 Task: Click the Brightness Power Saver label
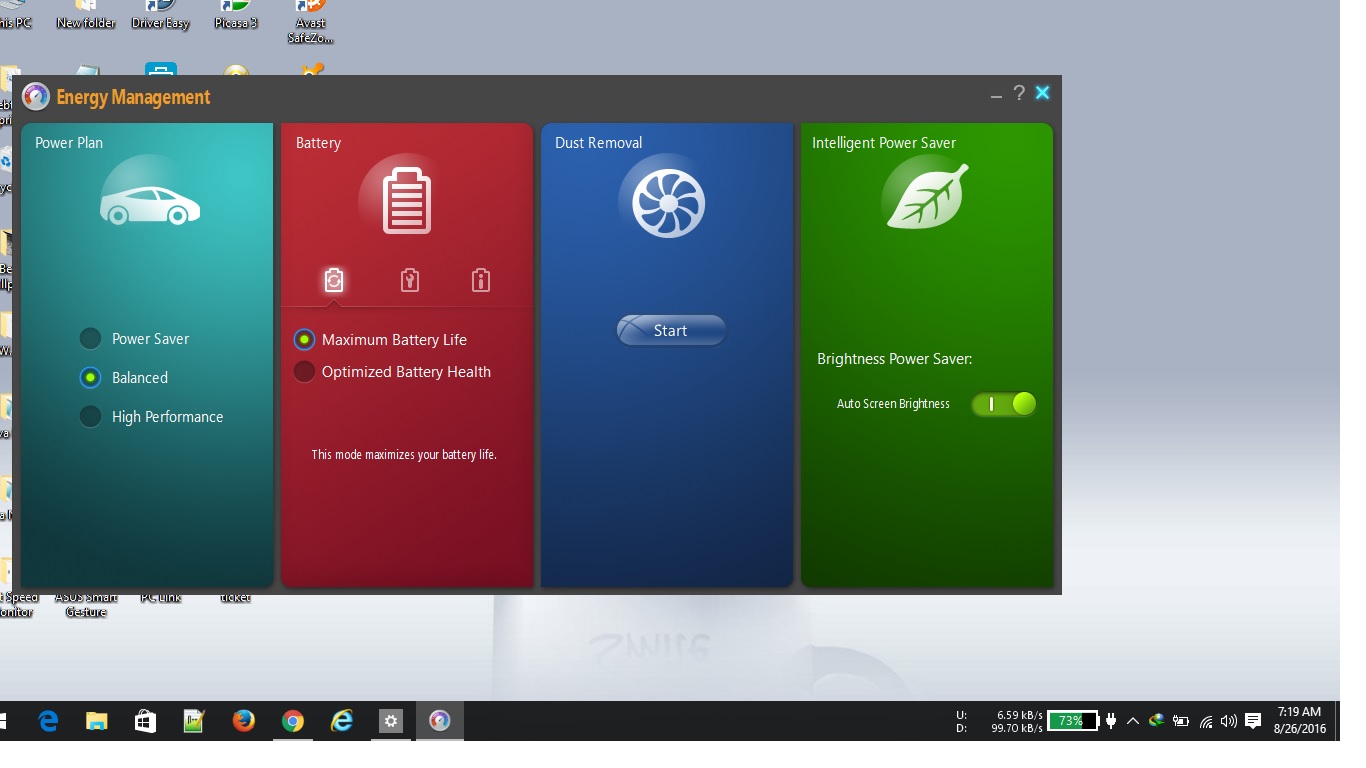[x=894, y=359]
